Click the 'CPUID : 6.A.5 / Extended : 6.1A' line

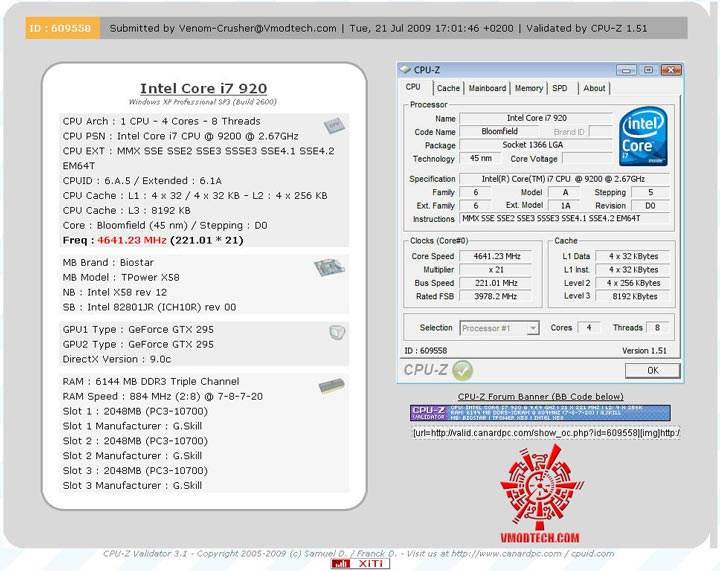click(x=142, y=181)
